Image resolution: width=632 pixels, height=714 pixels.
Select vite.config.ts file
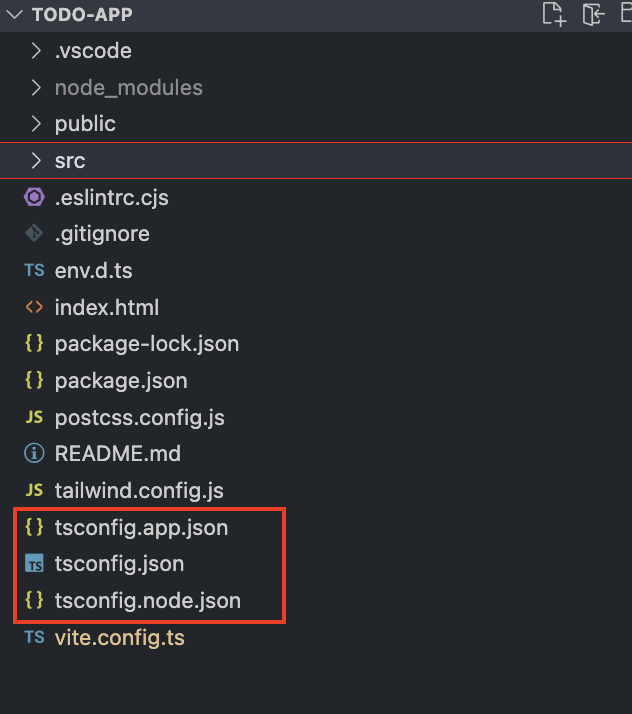point(119,637)
